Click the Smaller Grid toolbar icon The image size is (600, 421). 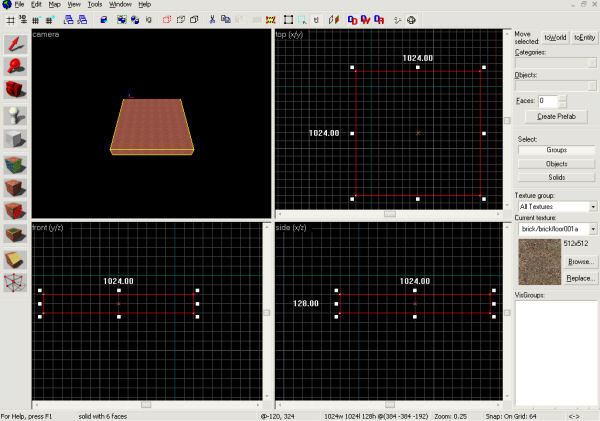pyautogui.click(x=37, y=20)
